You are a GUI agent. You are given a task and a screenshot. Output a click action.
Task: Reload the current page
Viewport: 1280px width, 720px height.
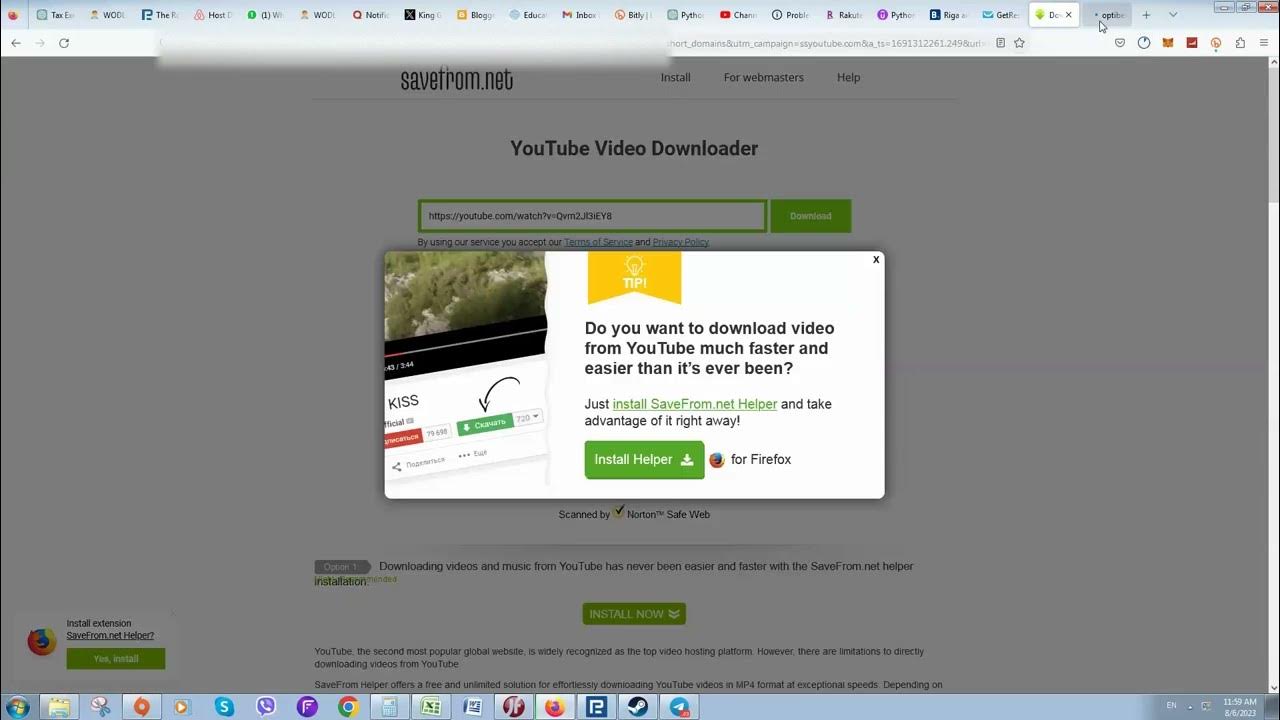(64, 43)
